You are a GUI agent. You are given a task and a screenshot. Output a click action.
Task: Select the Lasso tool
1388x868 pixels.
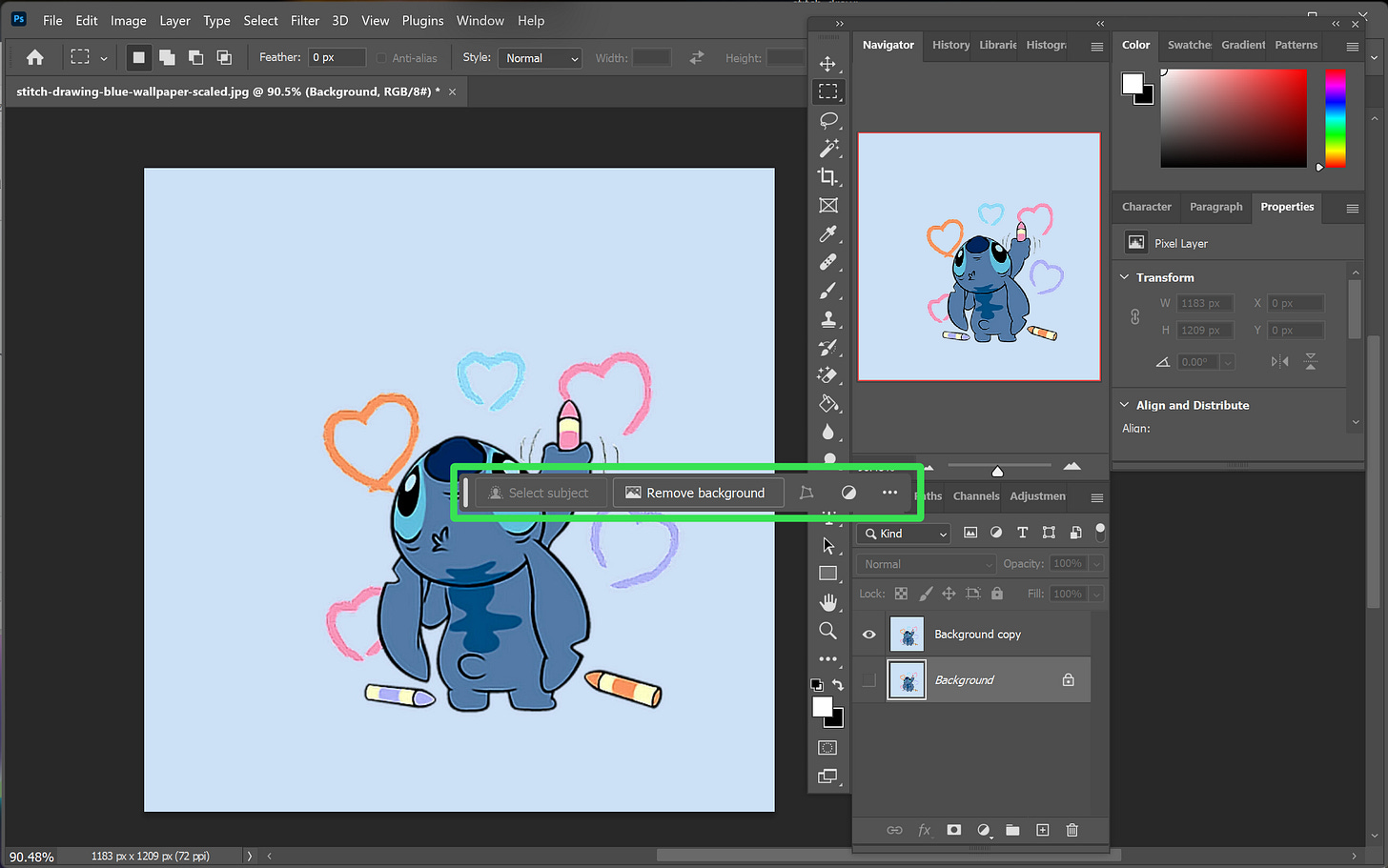pos(827,120)
